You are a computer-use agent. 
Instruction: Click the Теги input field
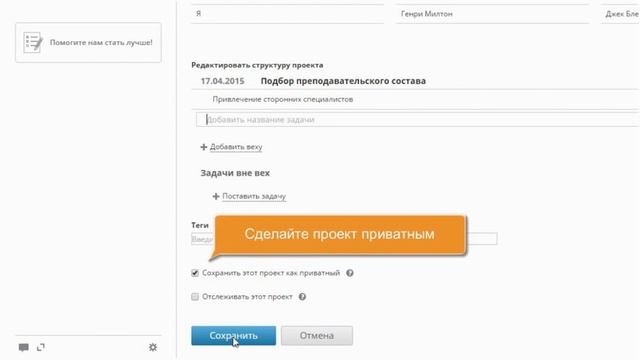point(344,239)
